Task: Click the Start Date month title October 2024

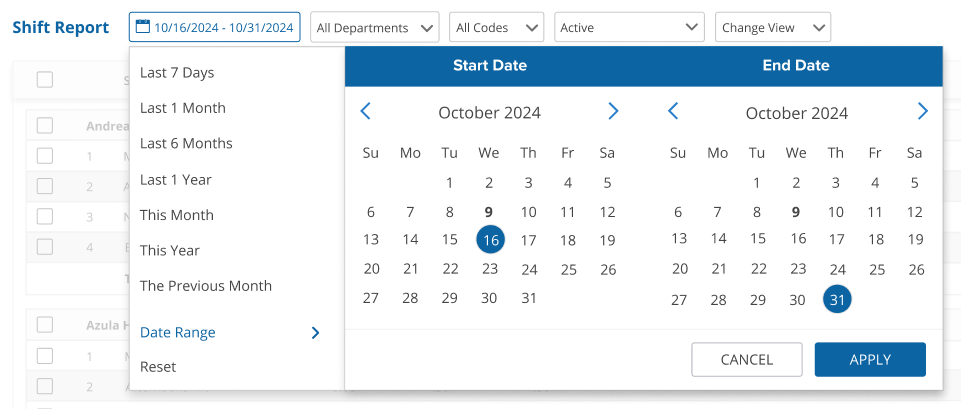Action: [x=489, y=113]
